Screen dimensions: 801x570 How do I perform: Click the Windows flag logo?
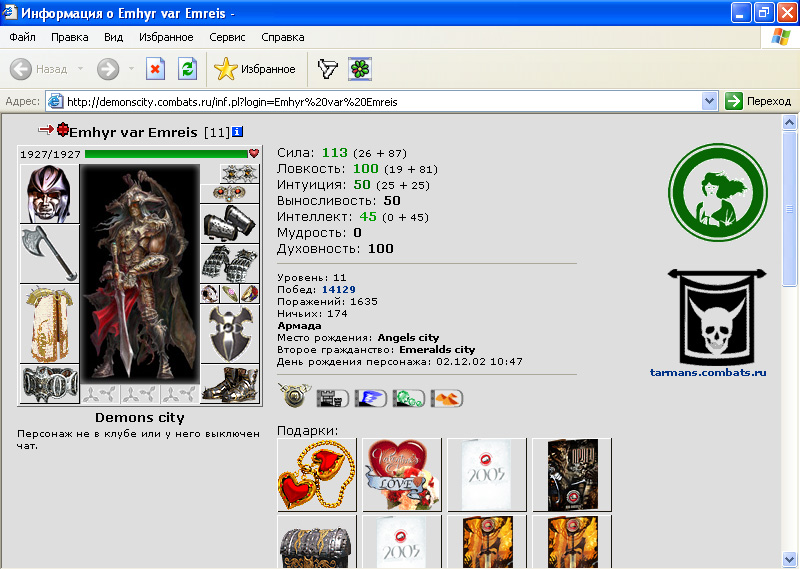coord(780,37)
